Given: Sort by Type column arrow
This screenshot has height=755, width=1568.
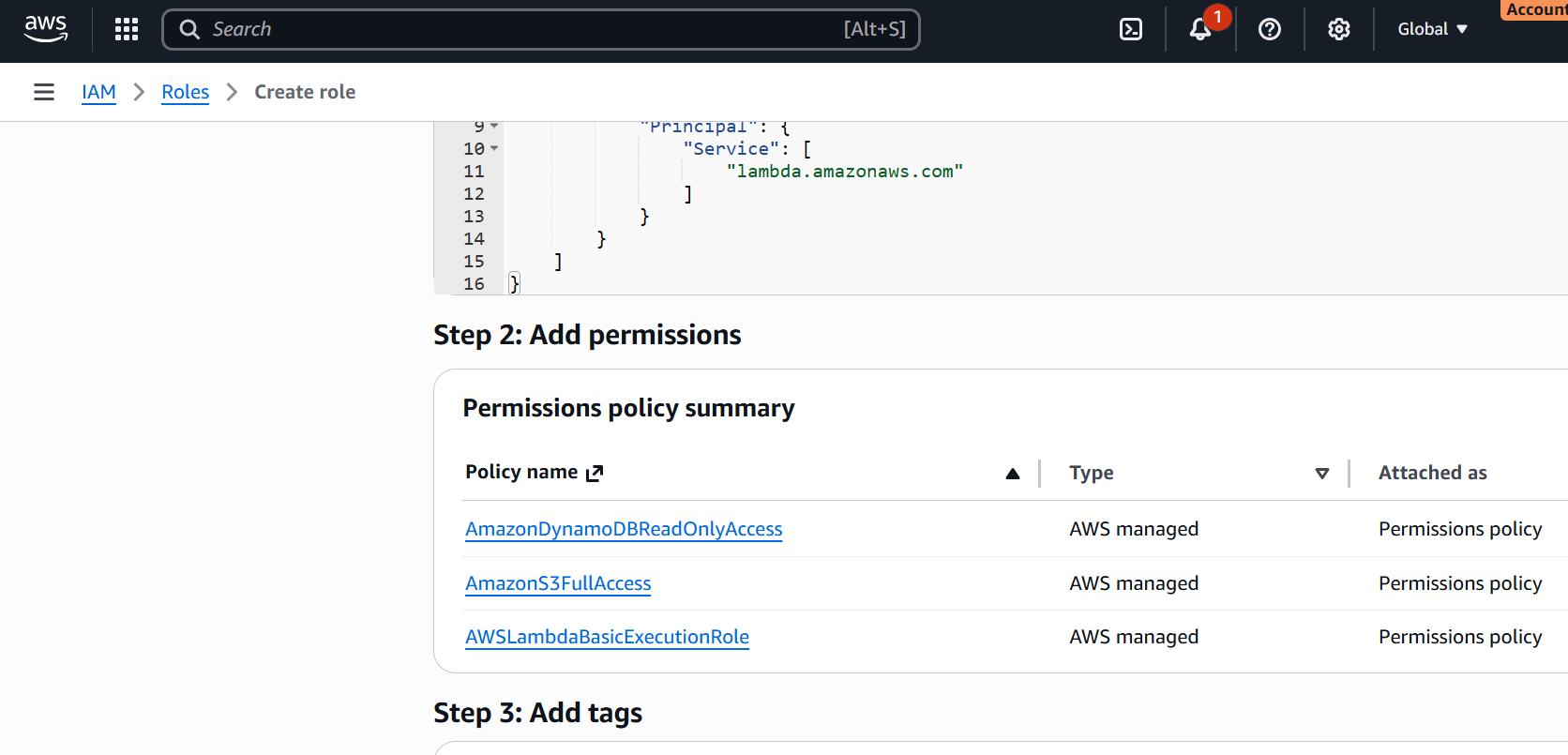Looking at the screenshot, I should click(1322, 474).
